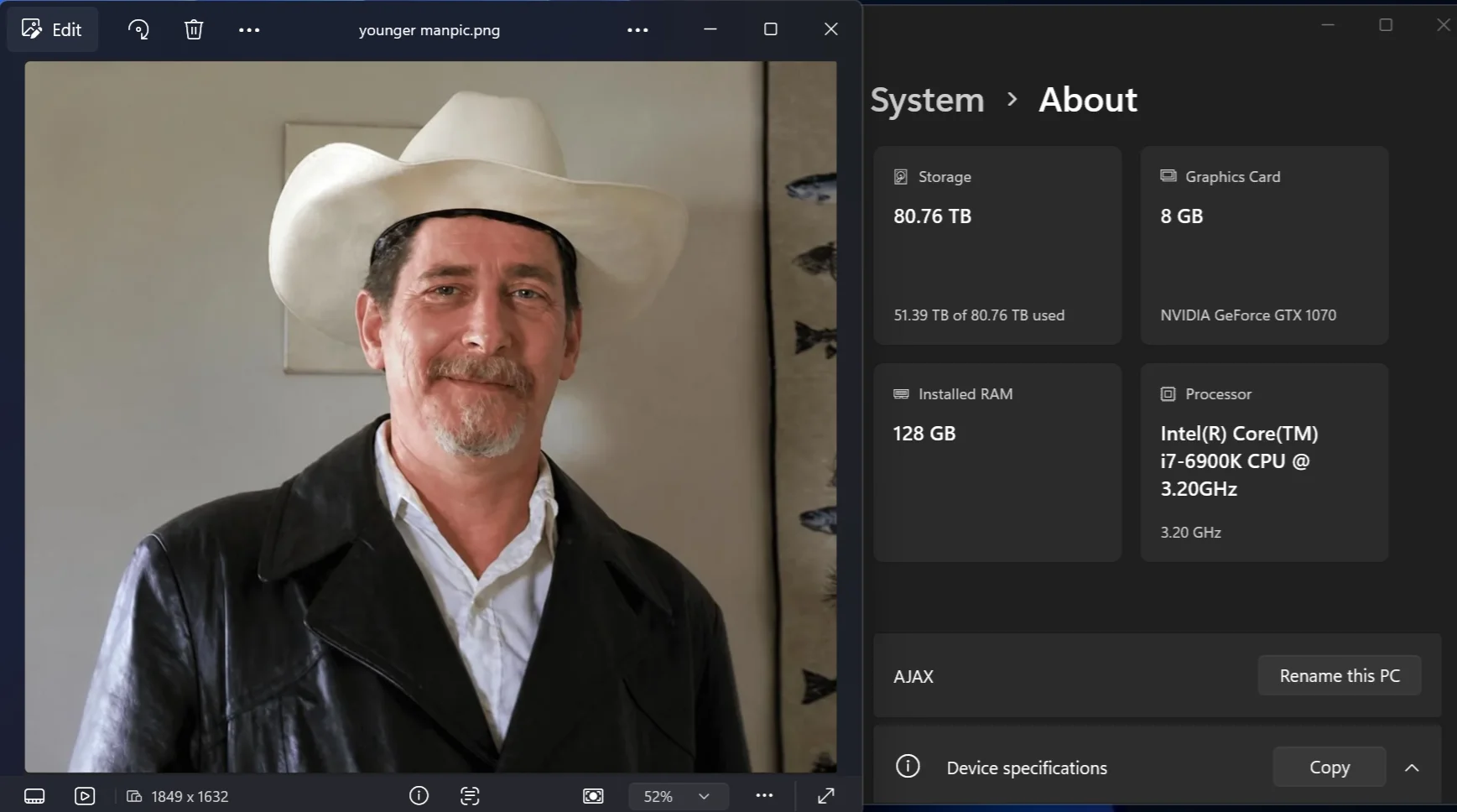Rotate the photo with the rotate icon
Viewport: 1457px width, 812px height.
coord(138,29)
